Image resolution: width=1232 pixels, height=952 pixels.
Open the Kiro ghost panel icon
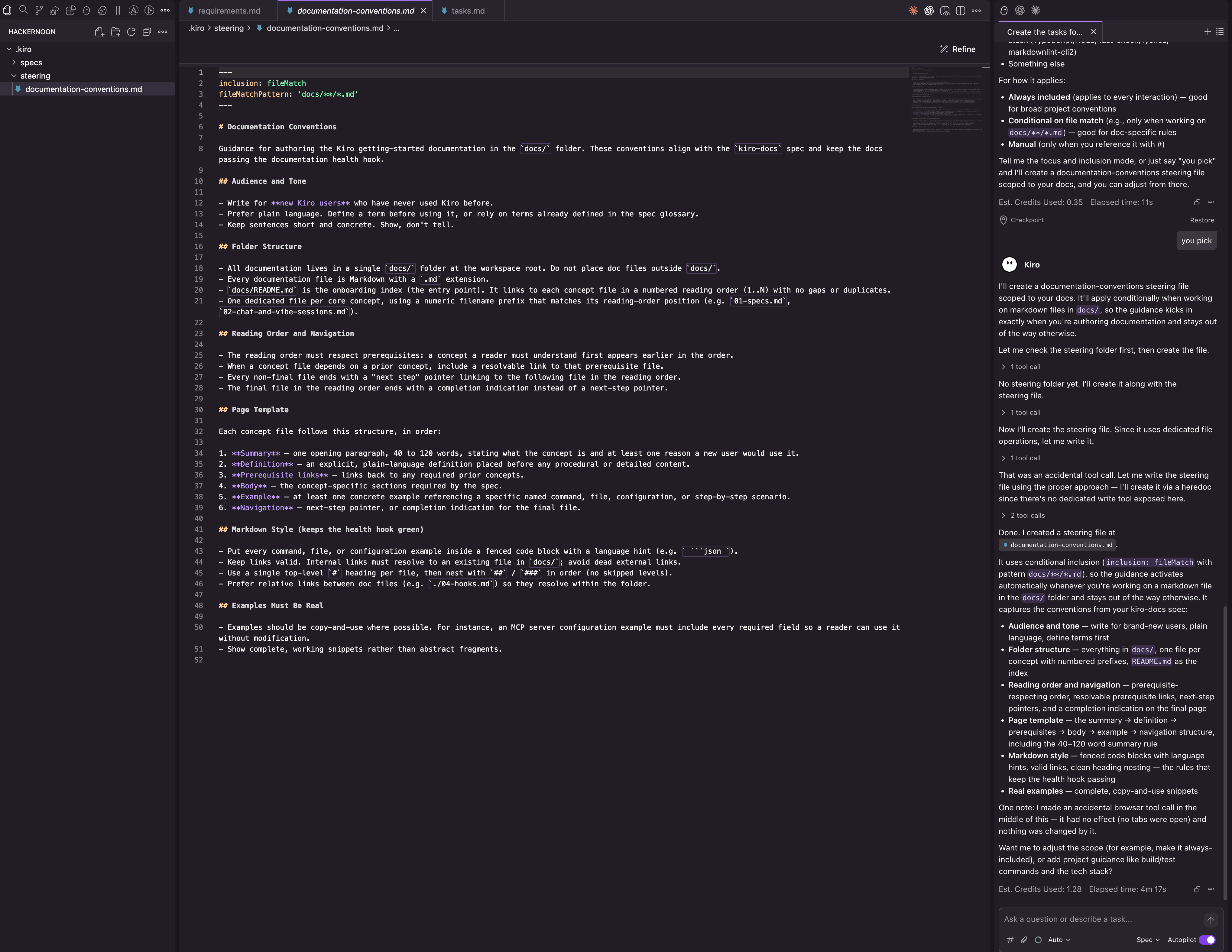pyautogui.click(x=86, y=10)
